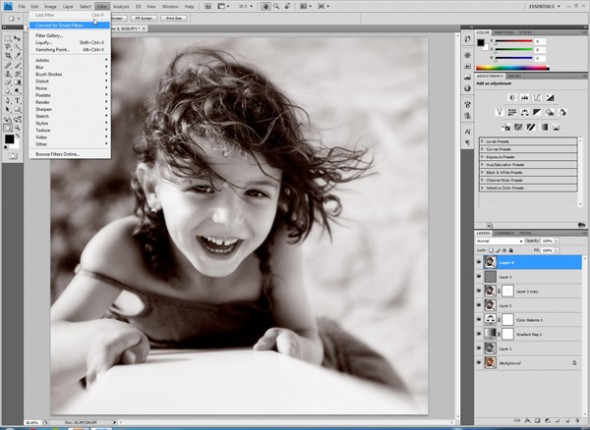Click the layer style fx icon
590x430 pixels.
528,421
